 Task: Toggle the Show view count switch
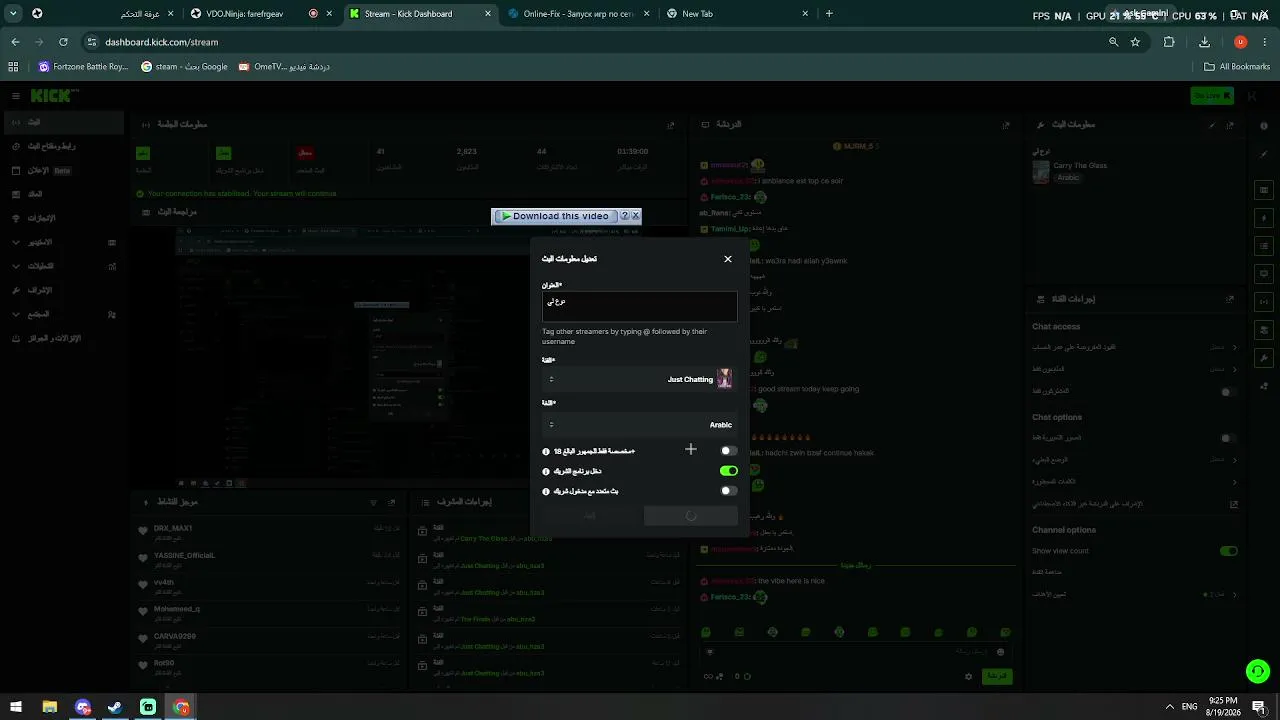tap(1229, 551)
